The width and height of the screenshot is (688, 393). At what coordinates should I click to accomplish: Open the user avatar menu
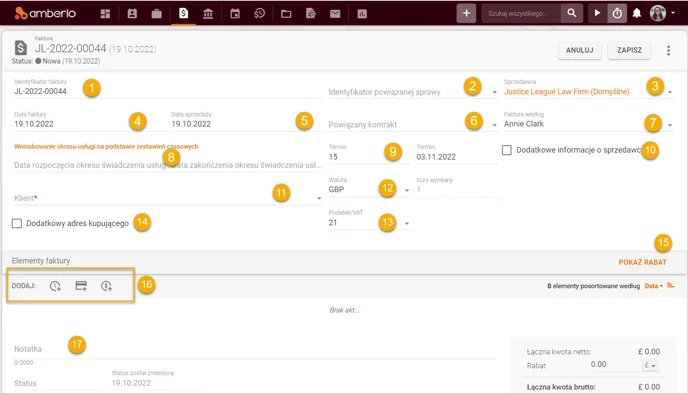662,13
